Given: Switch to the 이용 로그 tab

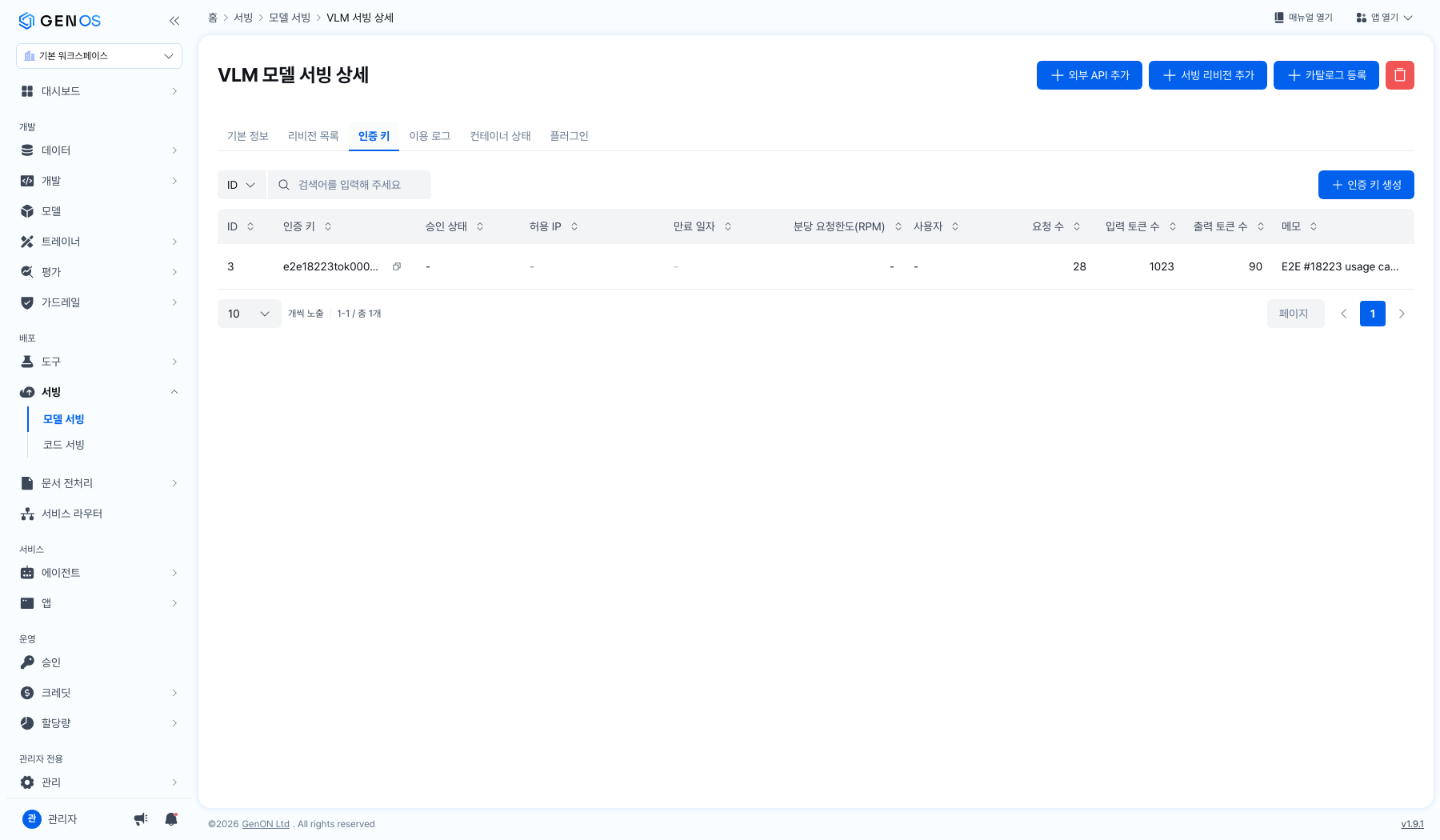Looking at the screenshot, I should [430, 136].
